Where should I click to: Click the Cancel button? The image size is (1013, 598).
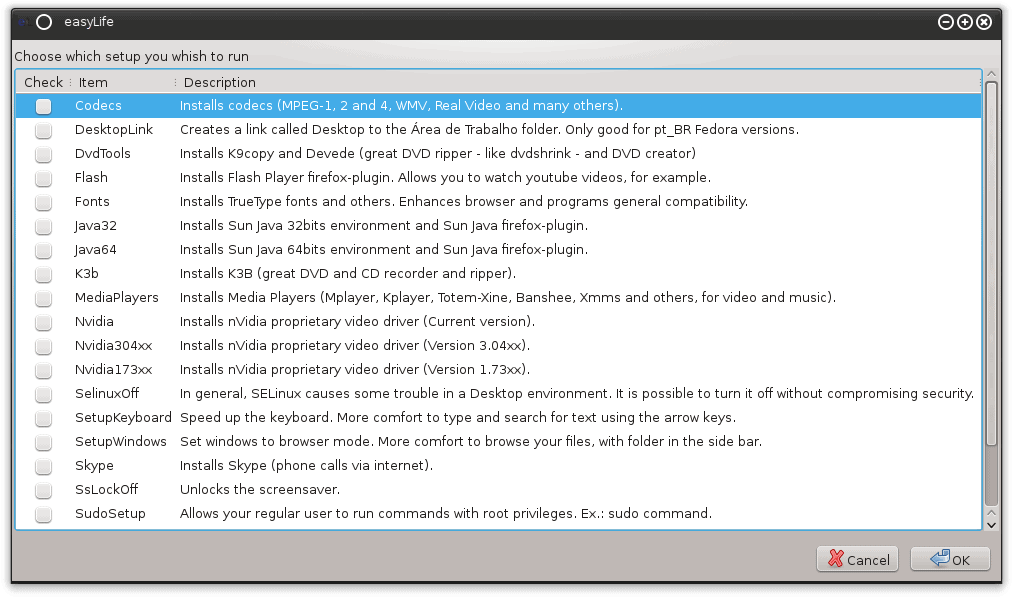pyautogui.click(x=858, y=559)
